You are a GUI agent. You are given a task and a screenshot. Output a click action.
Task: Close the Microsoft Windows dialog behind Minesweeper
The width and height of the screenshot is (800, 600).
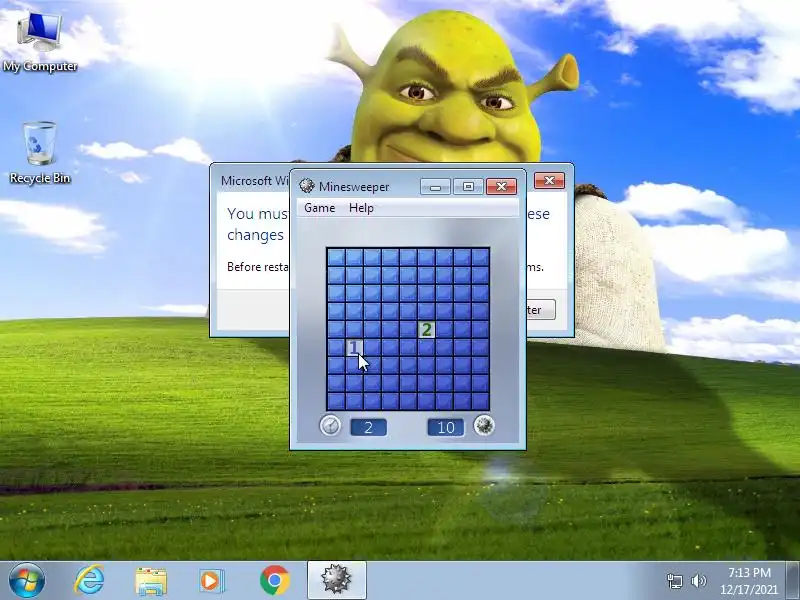click(549, 180)
